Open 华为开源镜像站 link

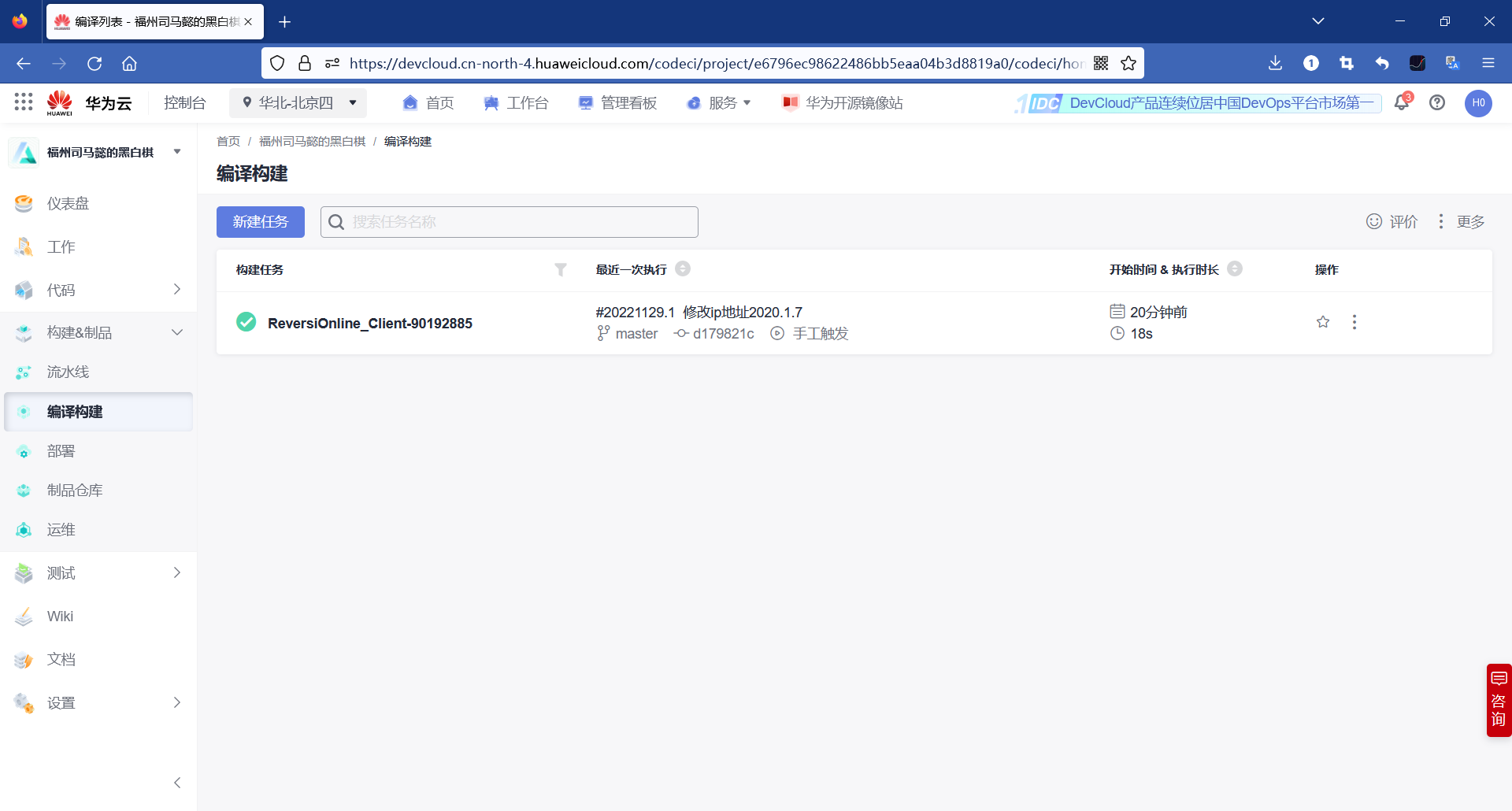(x=843, y=103)
